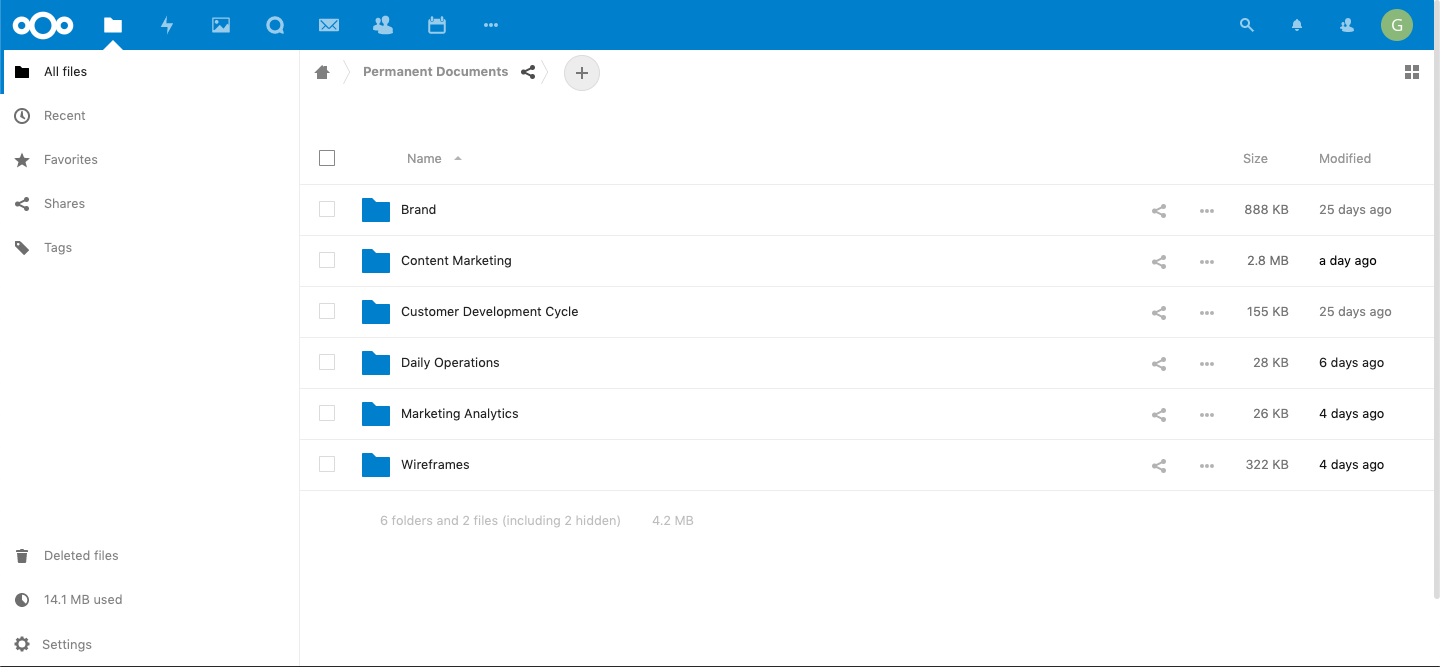Open the Files app icon
This screenshot has height=667, width=1440.
(x=113, y=25)
